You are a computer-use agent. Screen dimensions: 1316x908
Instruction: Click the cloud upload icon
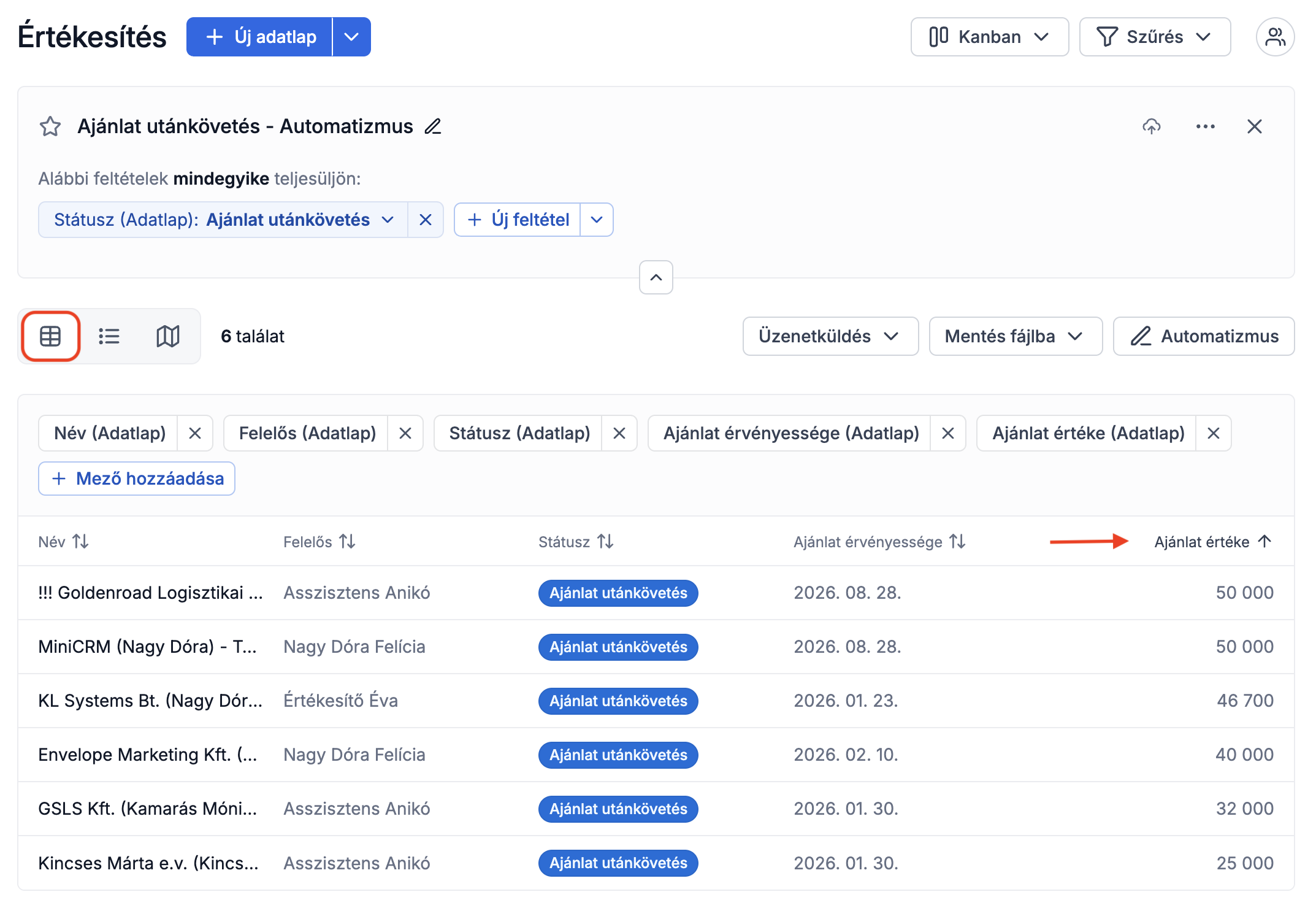pos(1152,126)
